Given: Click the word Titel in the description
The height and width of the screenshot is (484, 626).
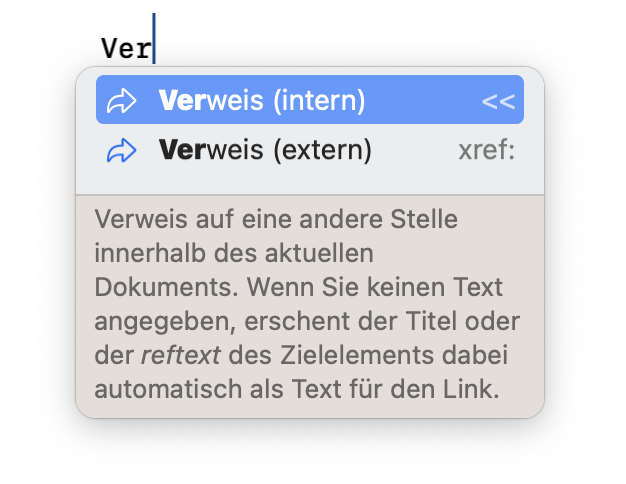Looking at the screenshot, I should [x=431, y=321].
